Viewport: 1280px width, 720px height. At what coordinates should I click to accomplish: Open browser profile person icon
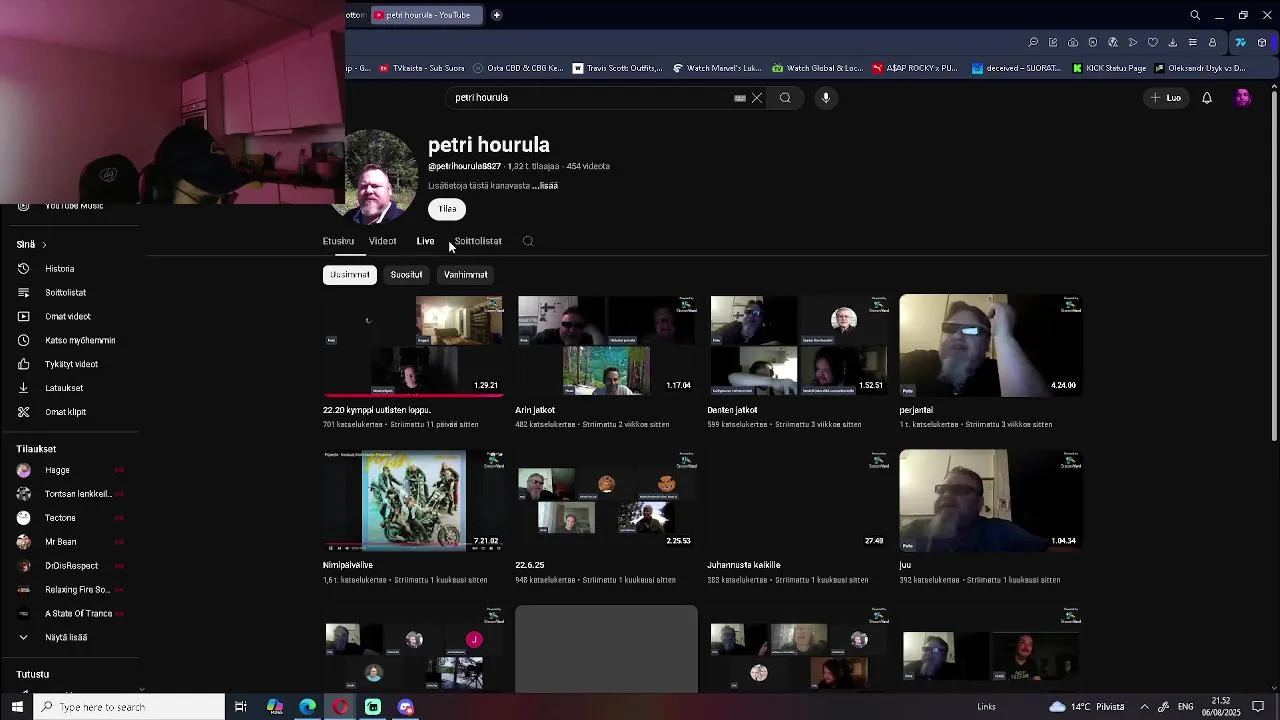(1212, 42)
